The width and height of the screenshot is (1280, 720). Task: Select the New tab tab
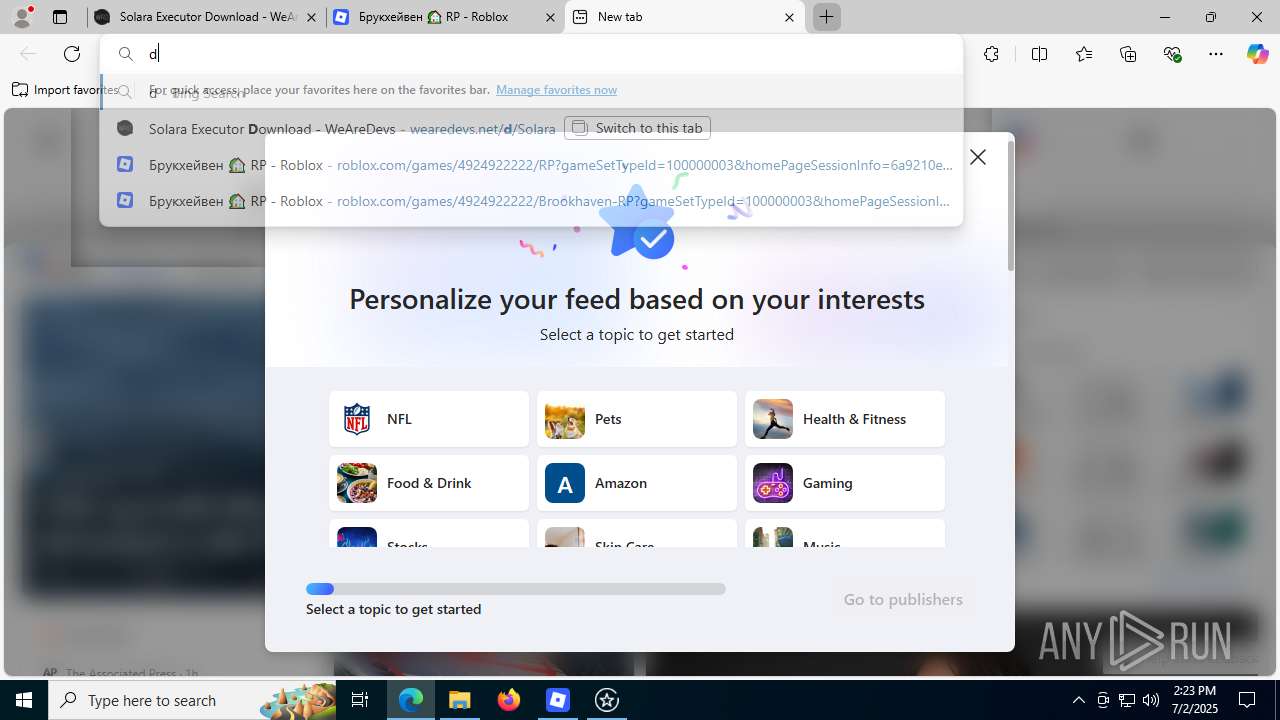(684, 17)
